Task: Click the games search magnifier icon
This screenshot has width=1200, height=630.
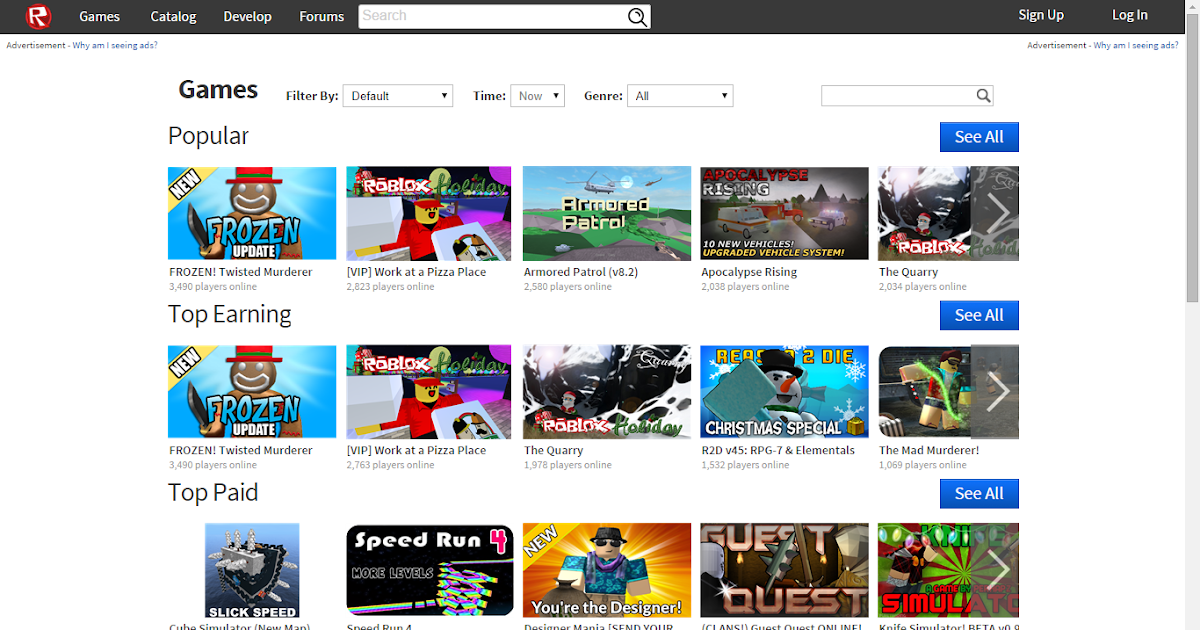Action: click(984, 96)
